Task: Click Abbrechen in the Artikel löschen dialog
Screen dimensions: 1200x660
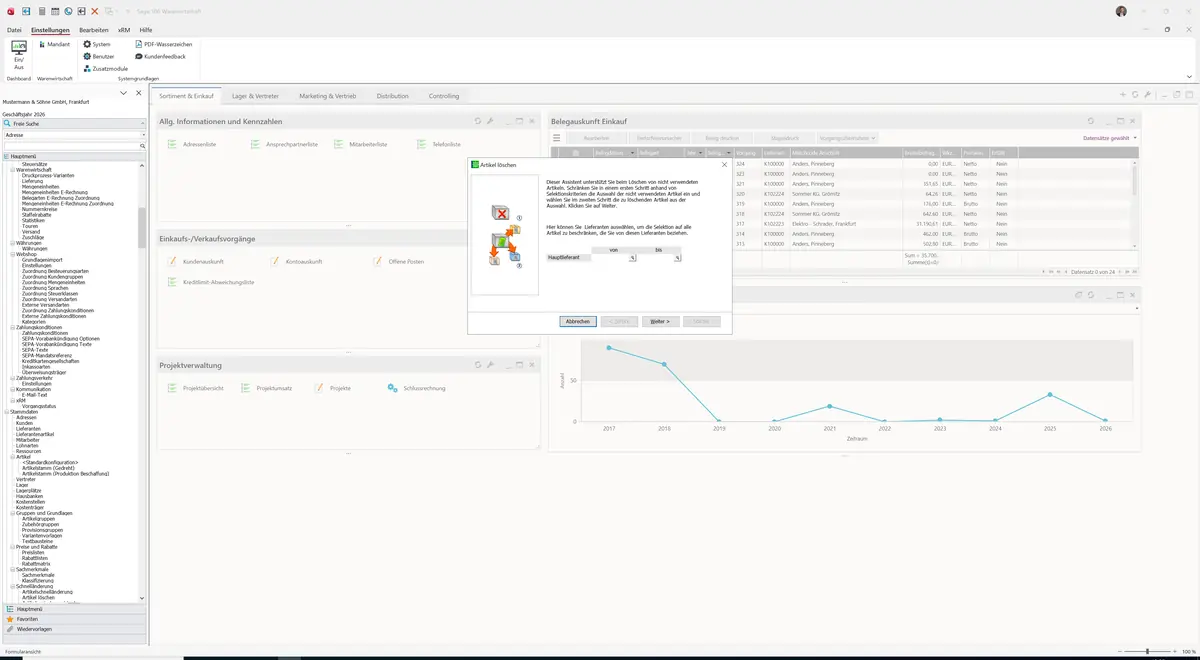Action: click(578, 321)
